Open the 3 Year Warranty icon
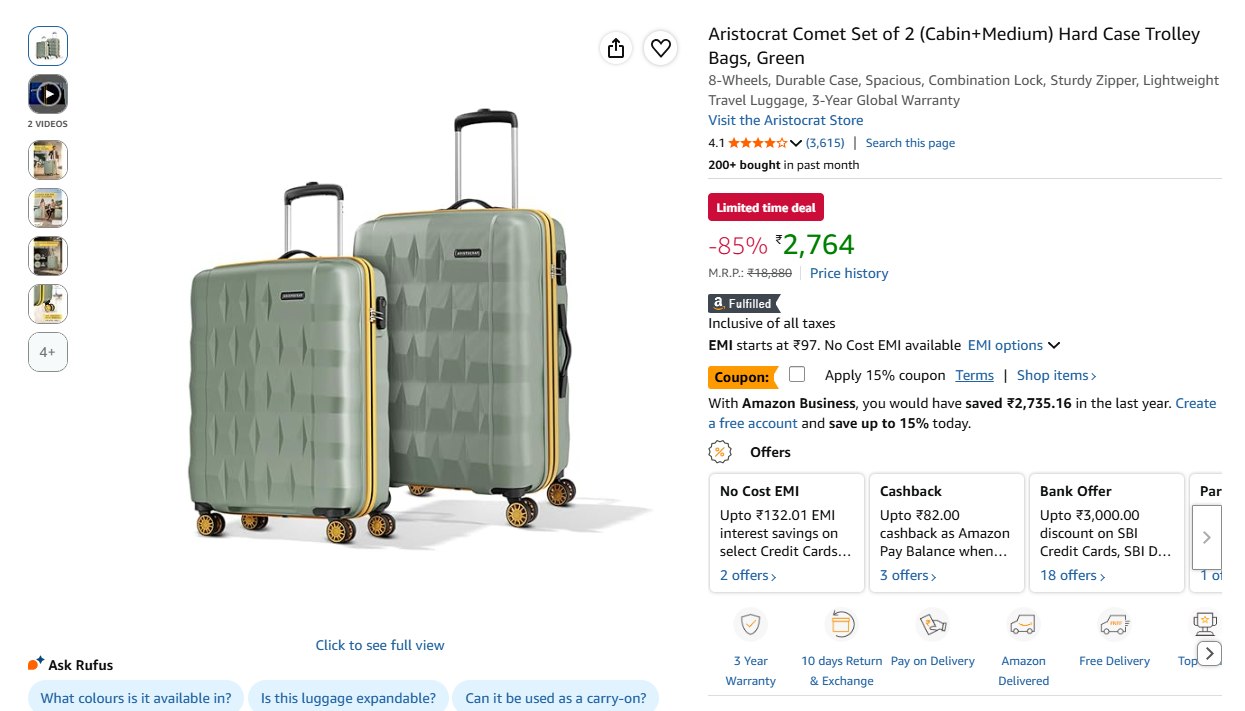Screen dimensions: 1245x711 [750, 626]
